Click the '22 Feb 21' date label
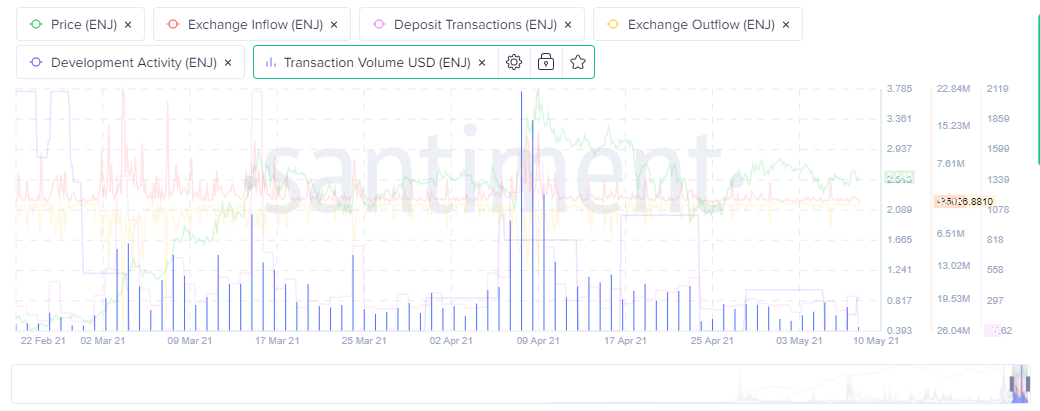This screenshot has width=1040, height=411. click(43, 341)
